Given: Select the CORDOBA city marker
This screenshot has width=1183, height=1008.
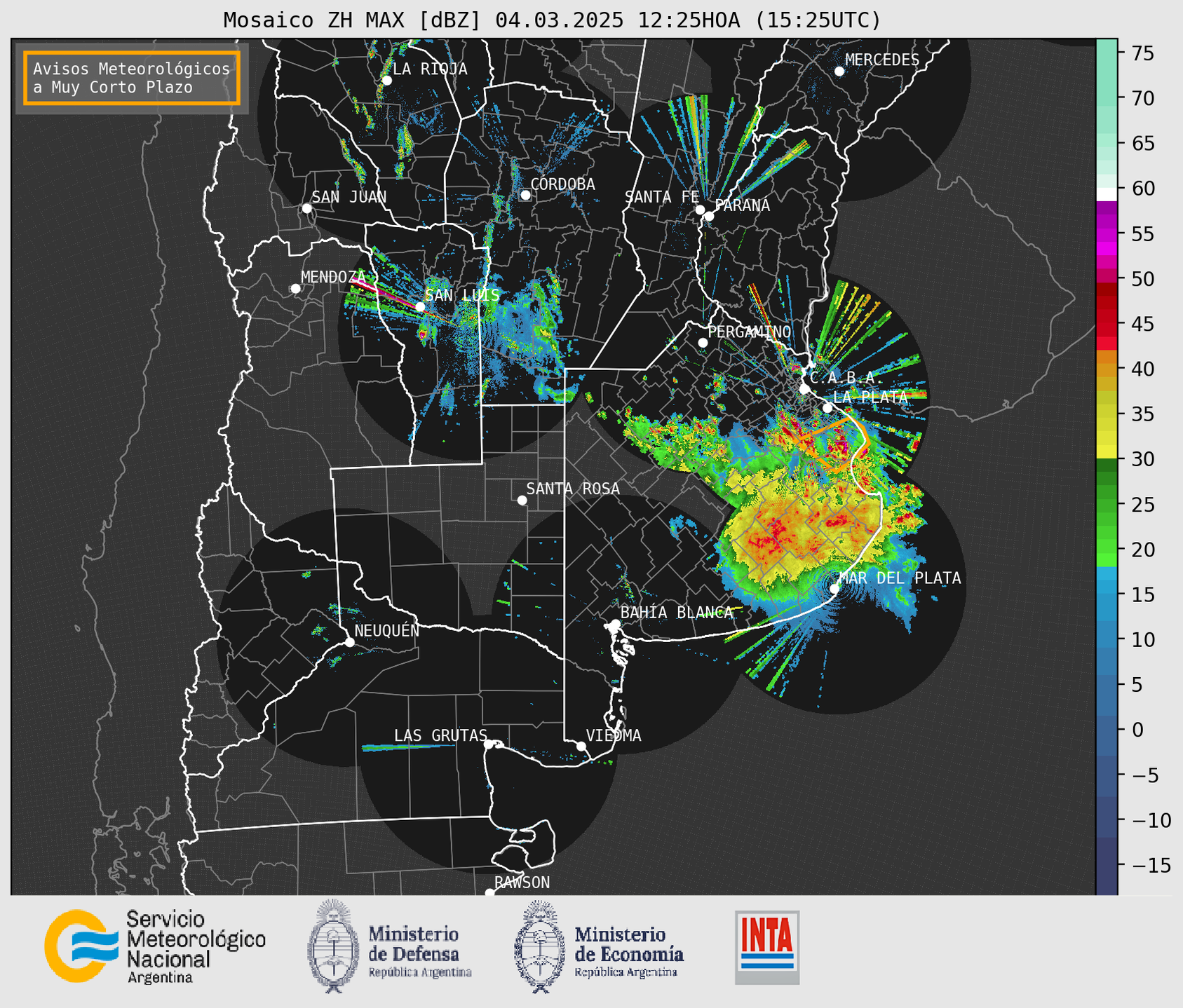Looking at the screenshot, I should tap(525, 195).
